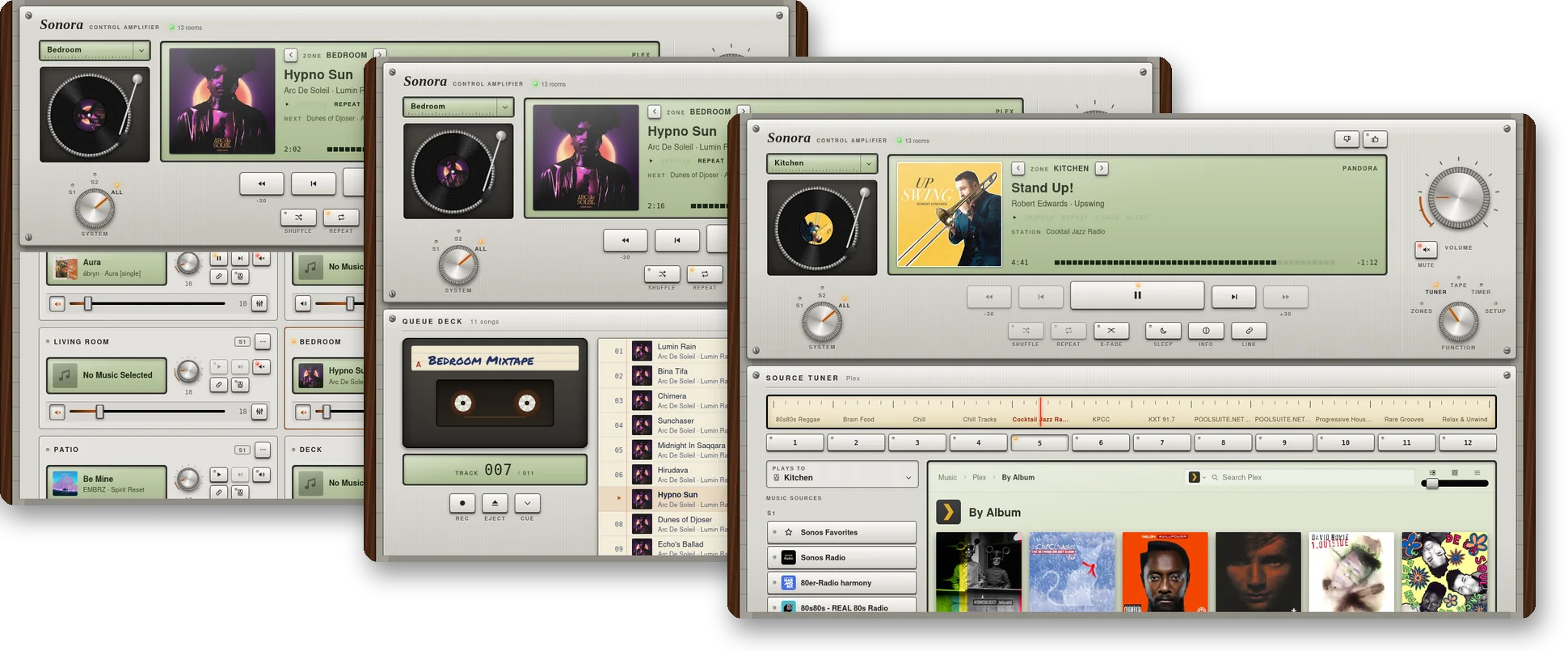Open the Cue dropdown on Queue Deck
This screenshot has width=1568, height=651.
click(527, 502)
